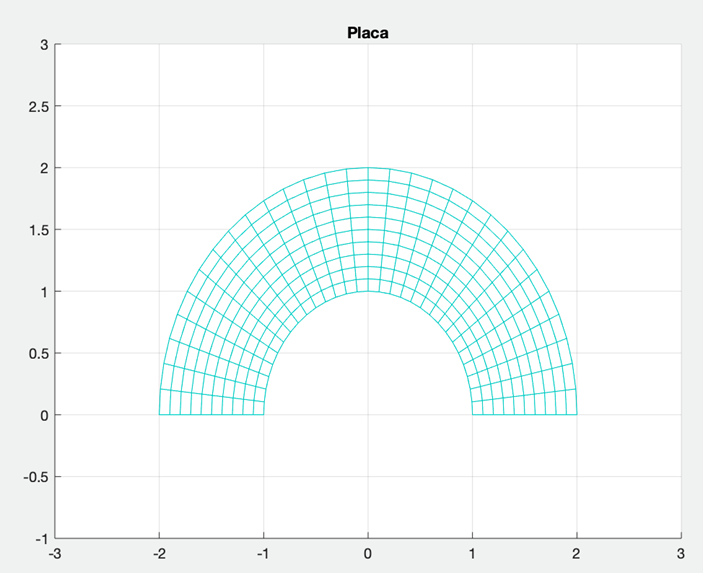The image size is (703, 573).
Task: Select the y-axis tick label 0.5
Action: (x=38, y=353)
